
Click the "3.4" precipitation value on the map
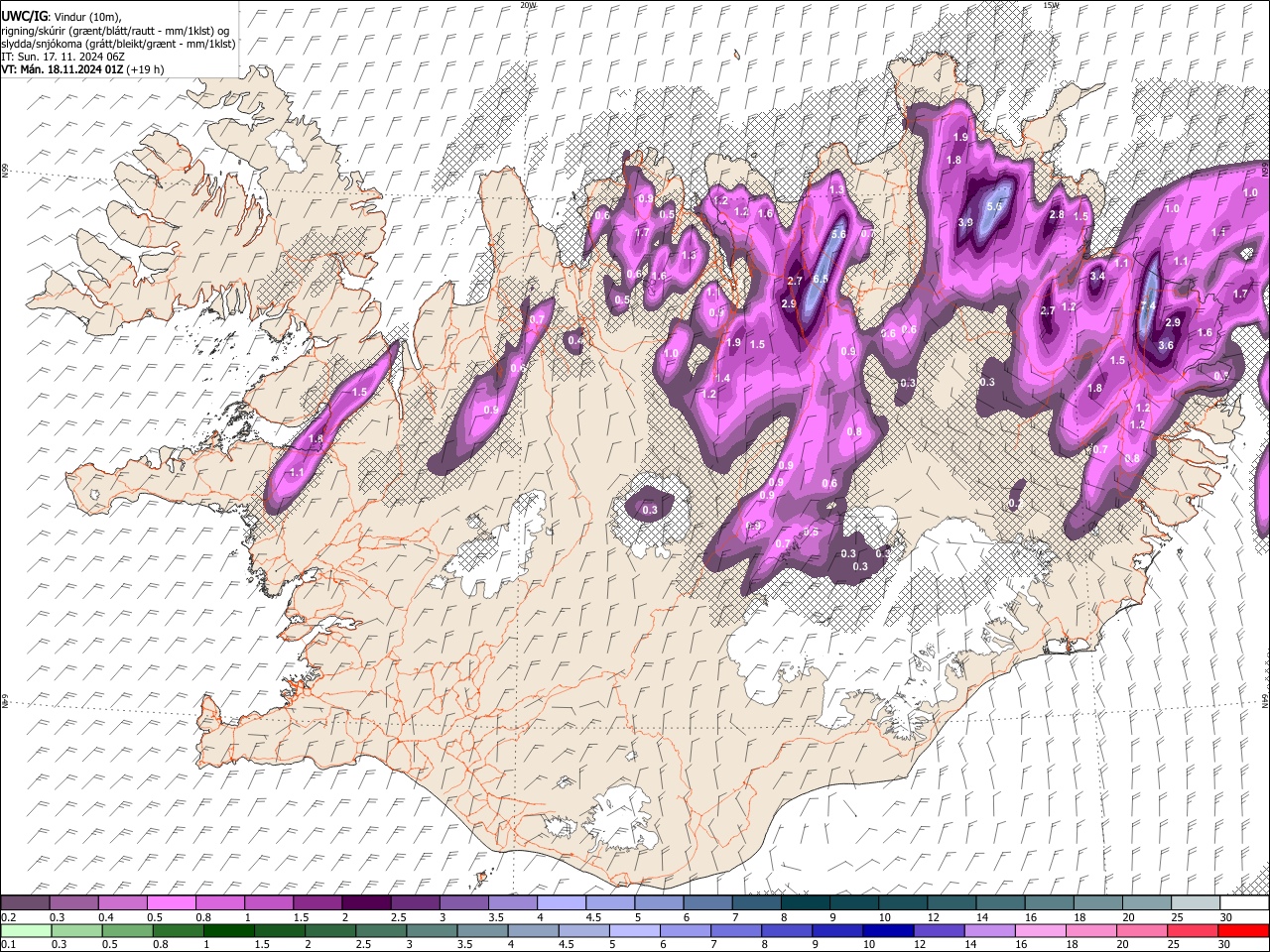click(x=1097, y=276)
